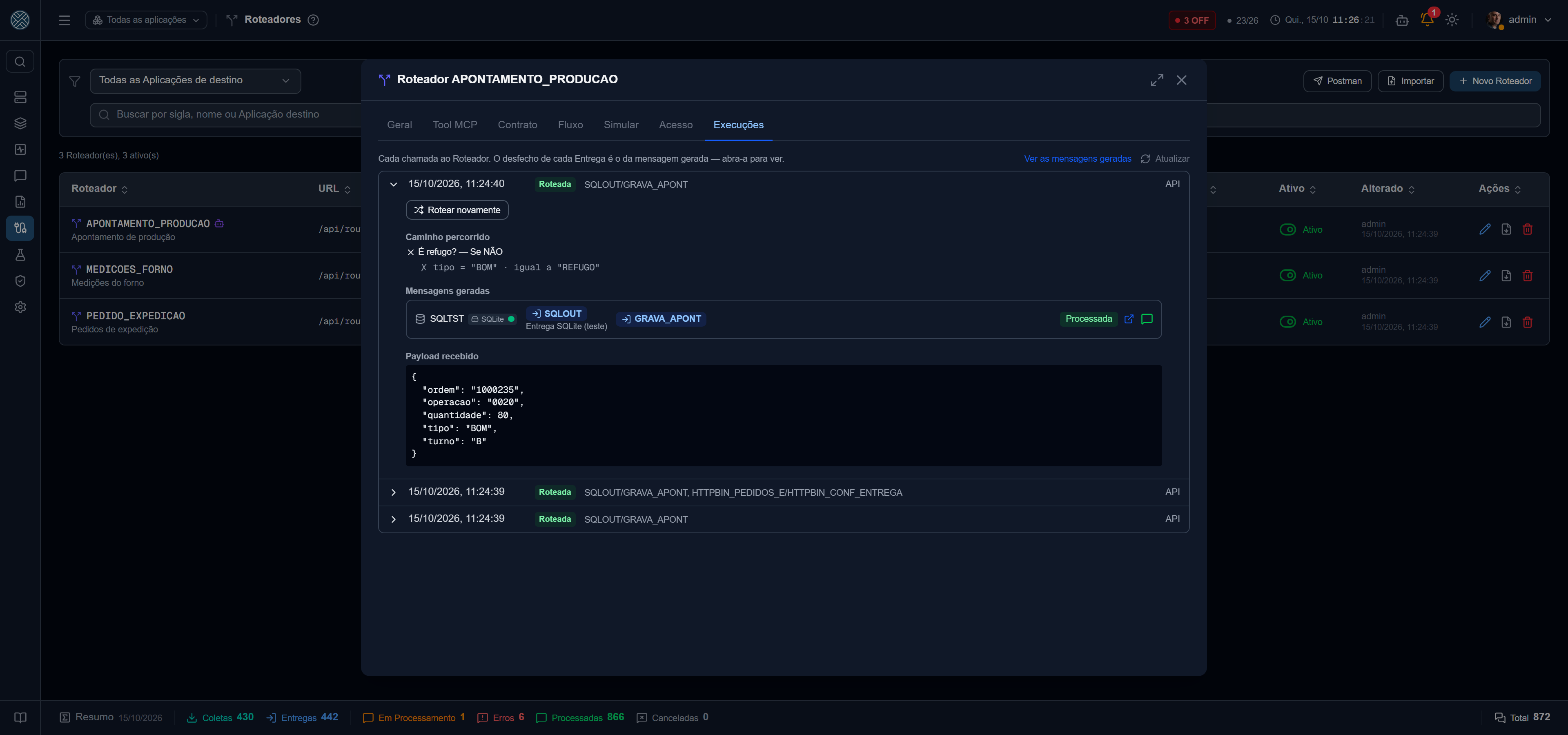This screenshot has height=735, width=1568.
Task: Expand the last 11:24:39 SQLOUT/GRAVA_APONT execution
Action: [x=393, y=519]
